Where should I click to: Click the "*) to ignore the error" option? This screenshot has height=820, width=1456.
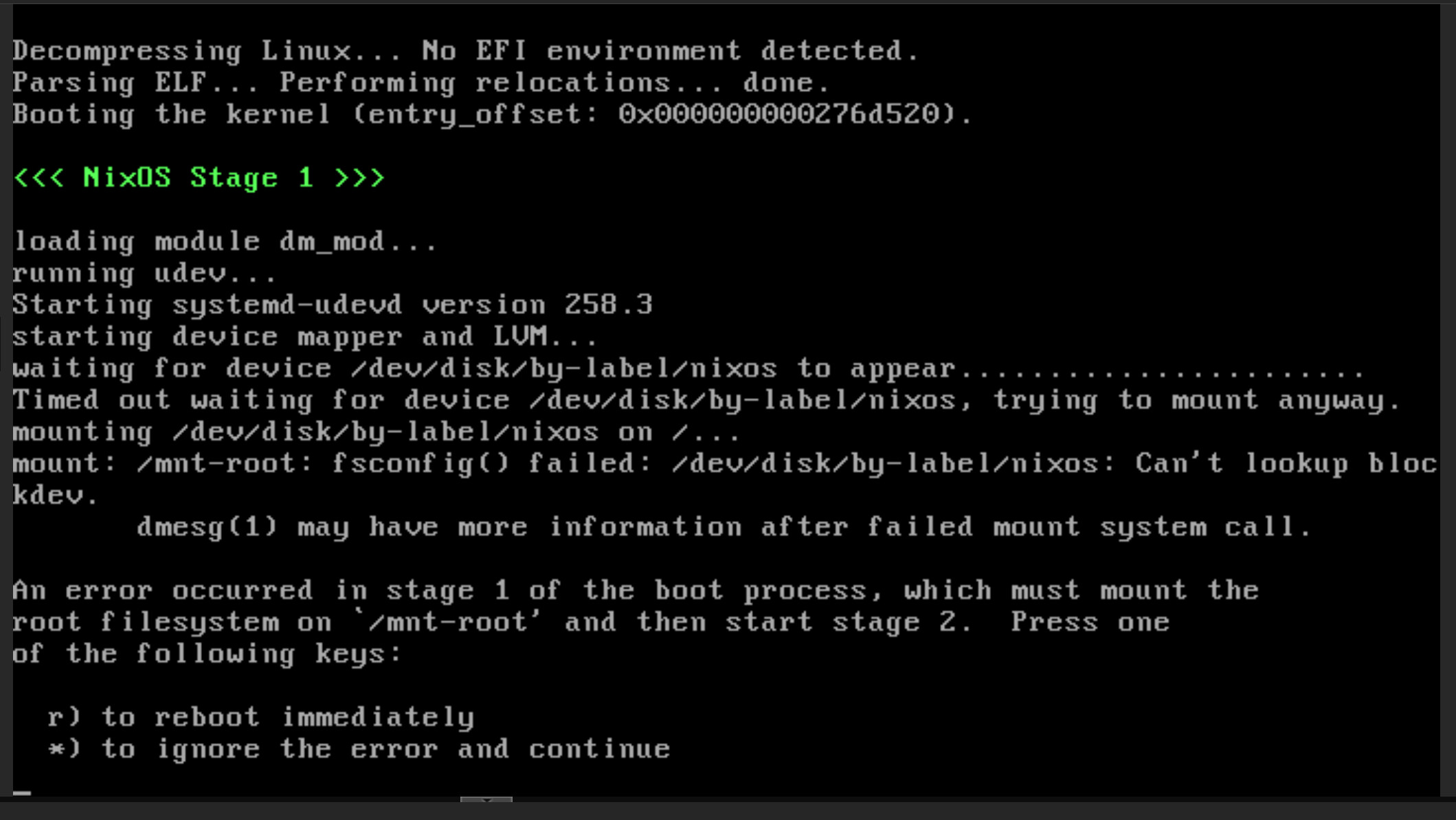point(359,749)
